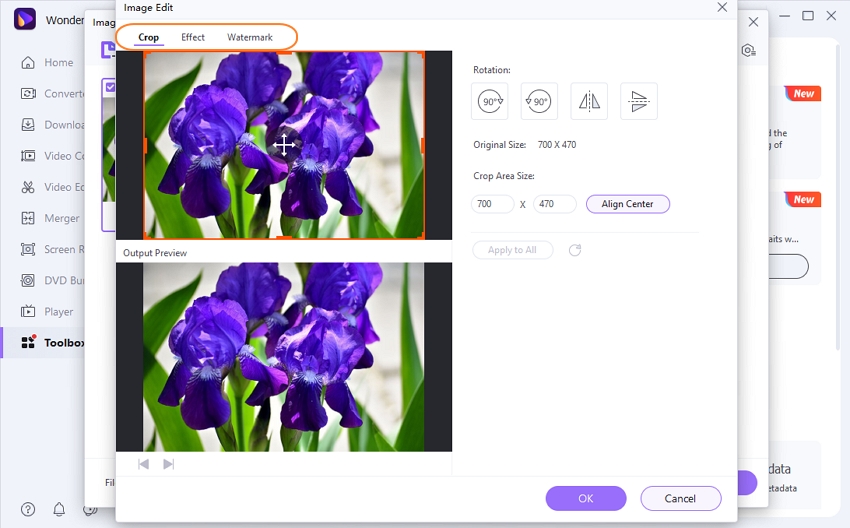Screen dimensions: 850x528
Task: Click the Output Preview image
Action: tap(284, 357)
